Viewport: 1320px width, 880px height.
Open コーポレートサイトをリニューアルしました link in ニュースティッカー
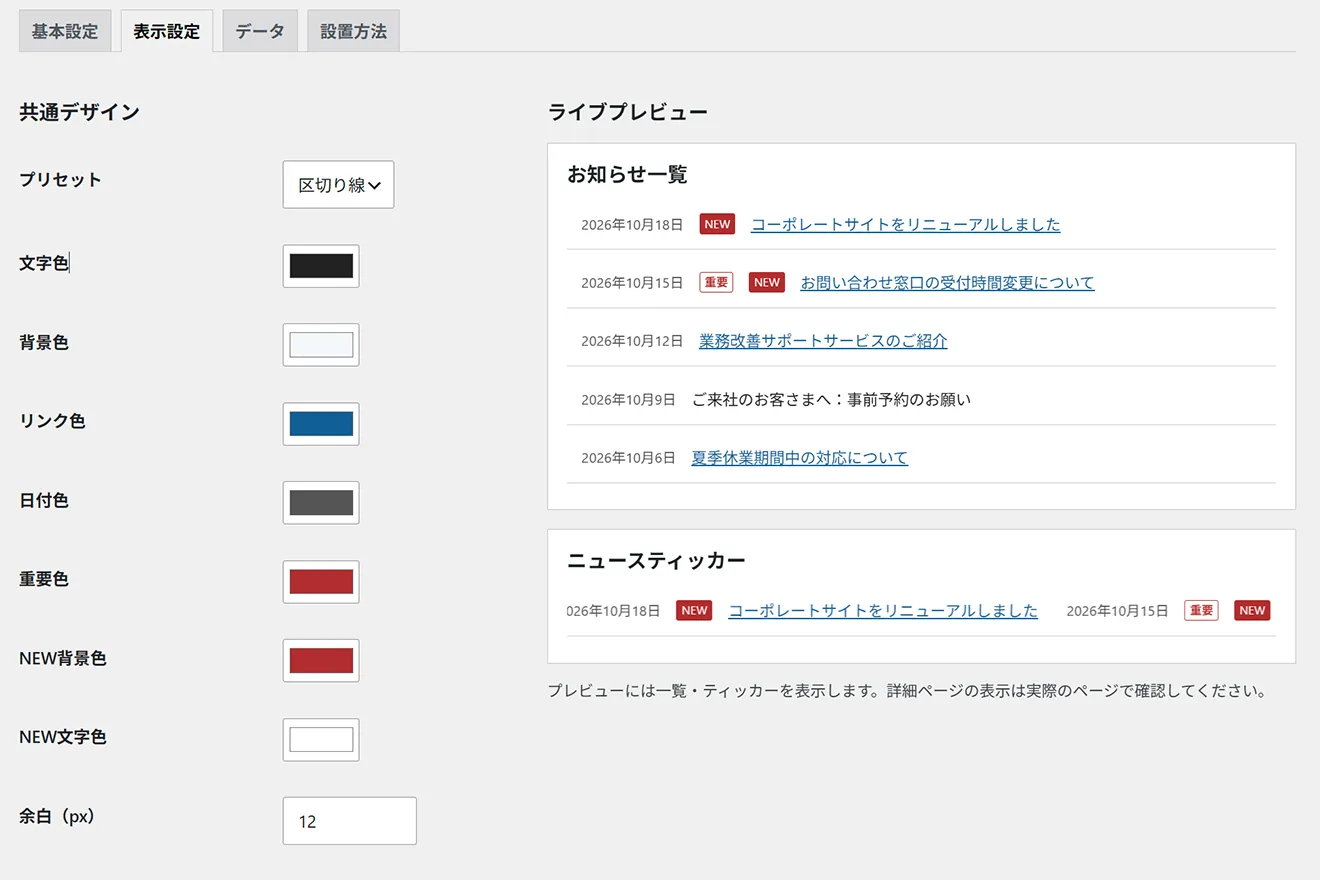pos(883,611)
